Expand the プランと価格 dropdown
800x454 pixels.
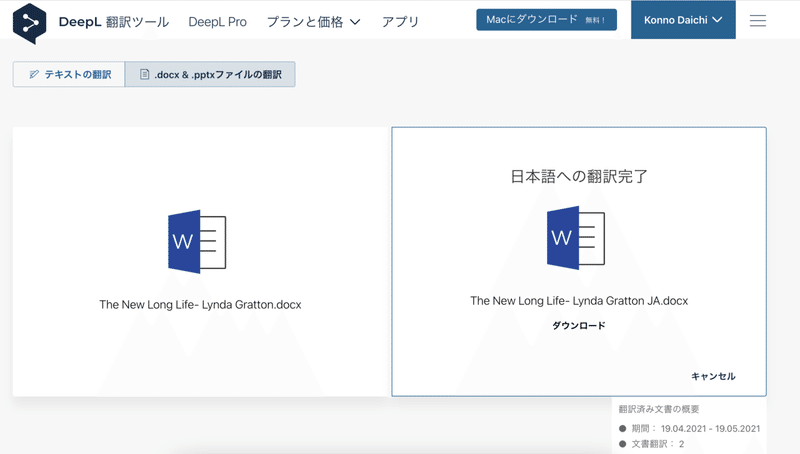point(314,22)
